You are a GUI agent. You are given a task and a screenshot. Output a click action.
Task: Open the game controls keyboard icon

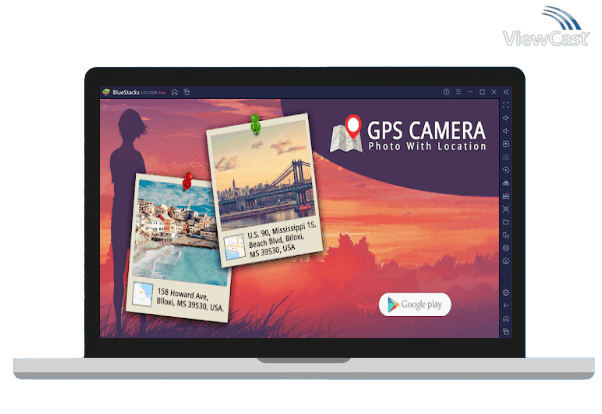pos(506,157)
